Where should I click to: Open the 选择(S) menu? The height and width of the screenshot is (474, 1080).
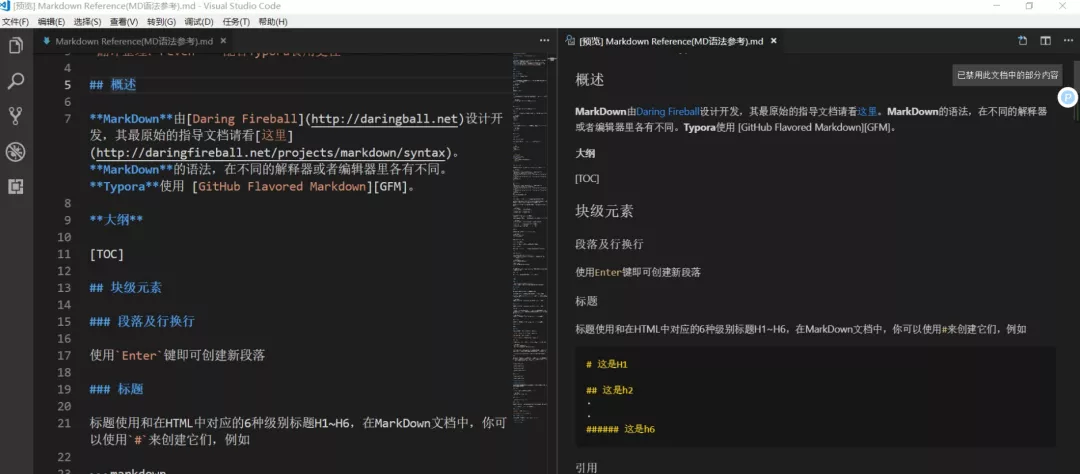pos(87,21)
